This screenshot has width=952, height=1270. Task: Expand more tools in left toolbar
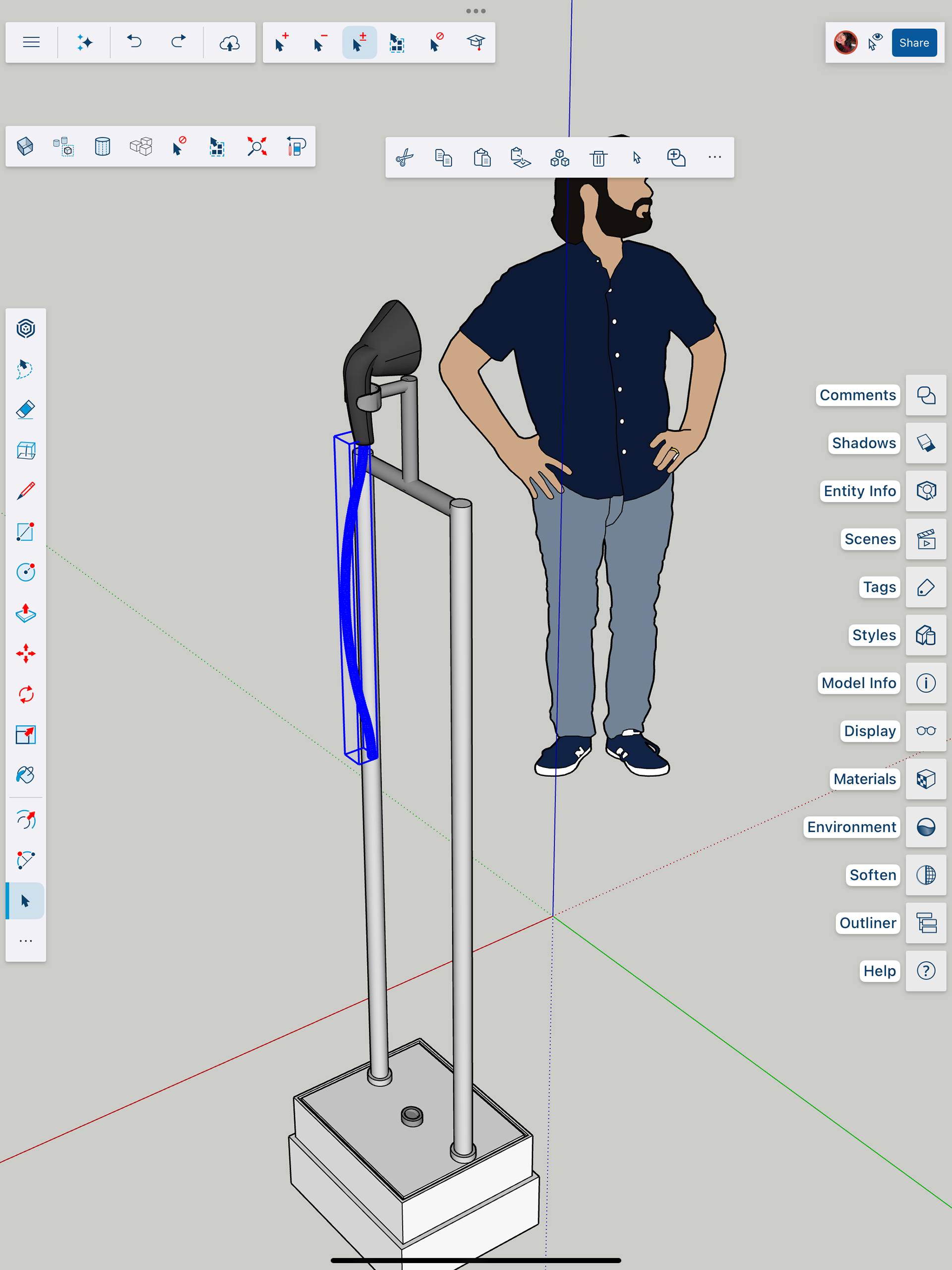tap(26, 941)
